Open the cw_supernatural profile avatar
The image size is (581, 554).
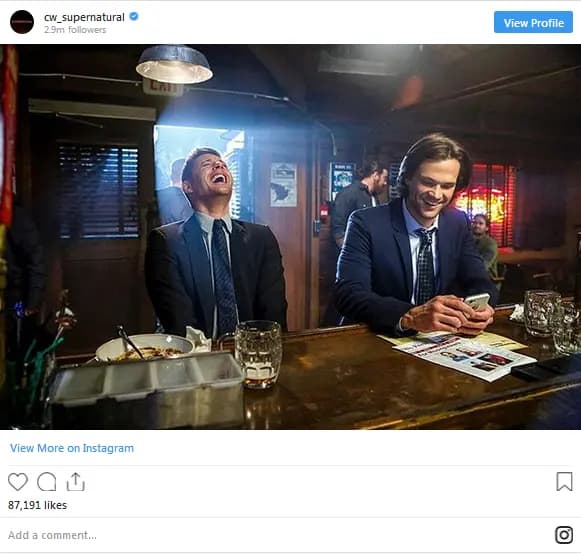click(22, 22)
